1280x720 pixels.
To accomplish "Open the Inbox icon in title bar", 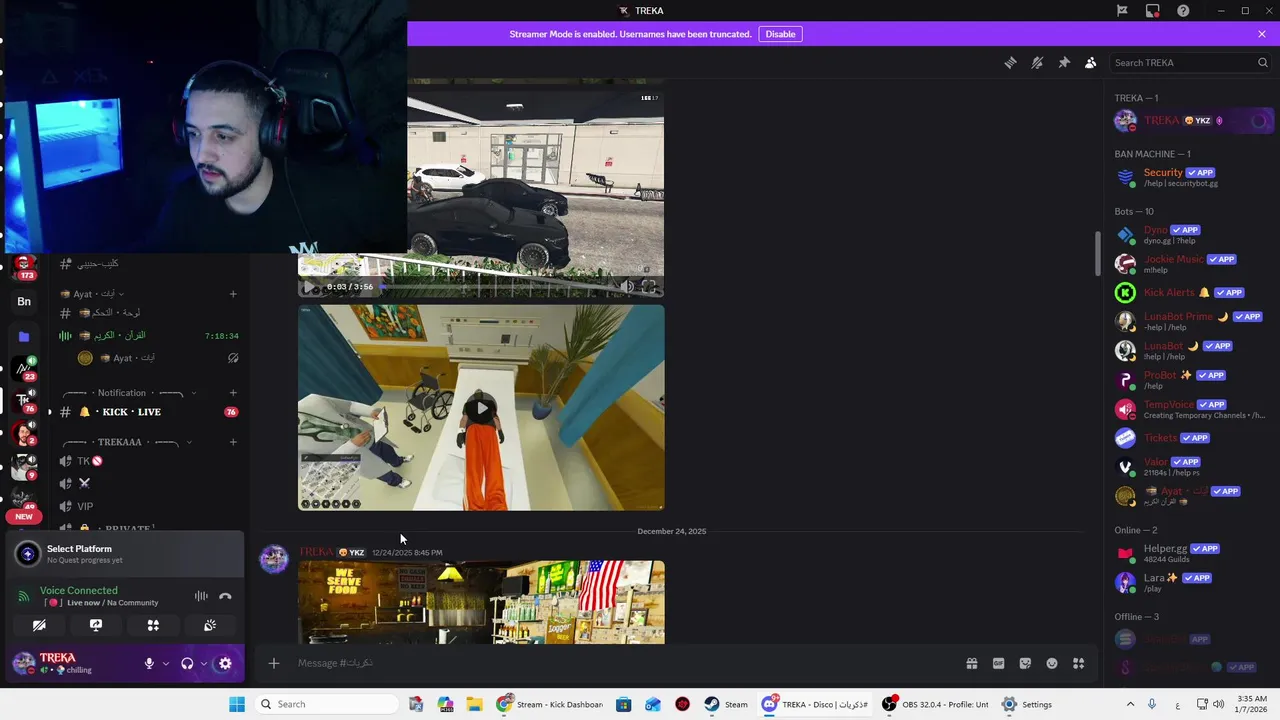I will point(1153,11).
